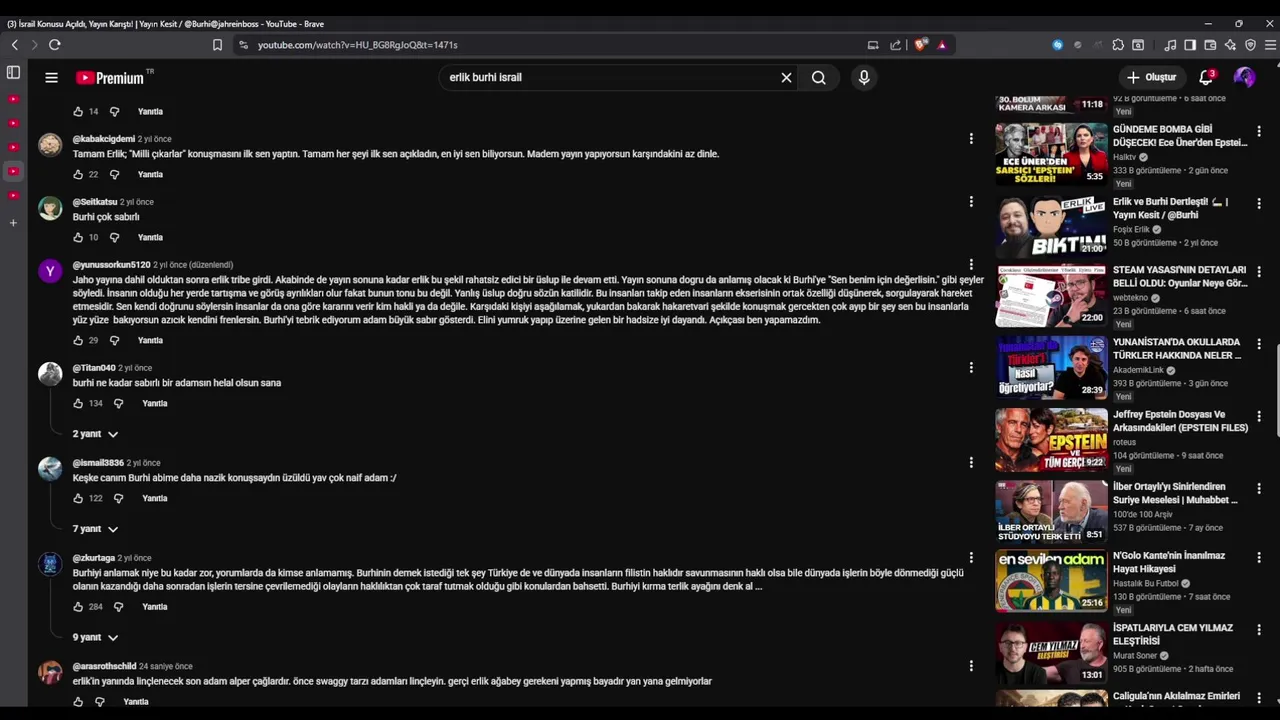Like @kabakcigdemi's comment with 22 likes
Image resolution: width=1280 pixels, height=720 pixels.
pyautogui.click(x=78, y=174)
